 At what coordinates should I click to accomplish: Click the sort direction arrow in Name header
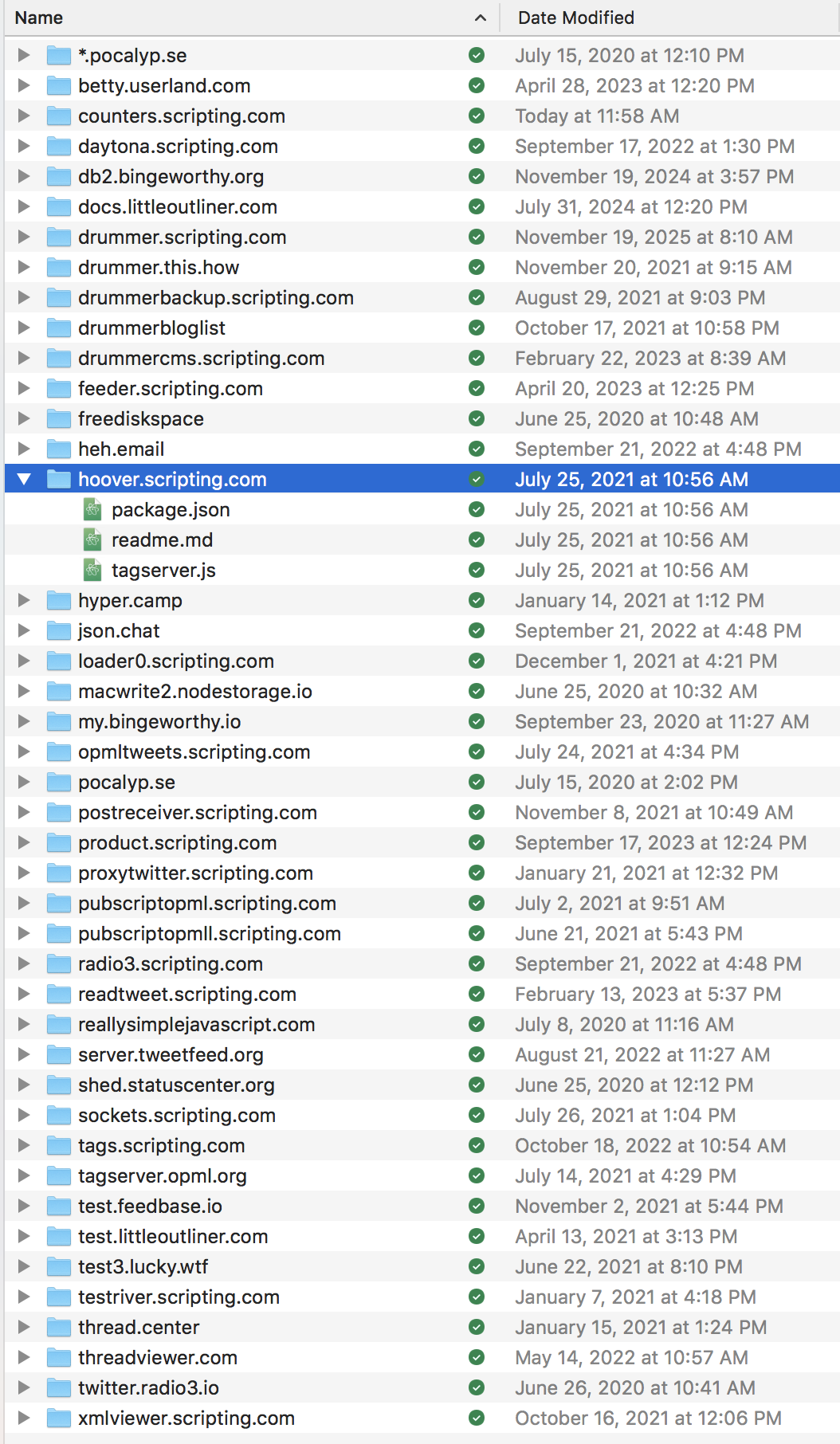point(480,18)
